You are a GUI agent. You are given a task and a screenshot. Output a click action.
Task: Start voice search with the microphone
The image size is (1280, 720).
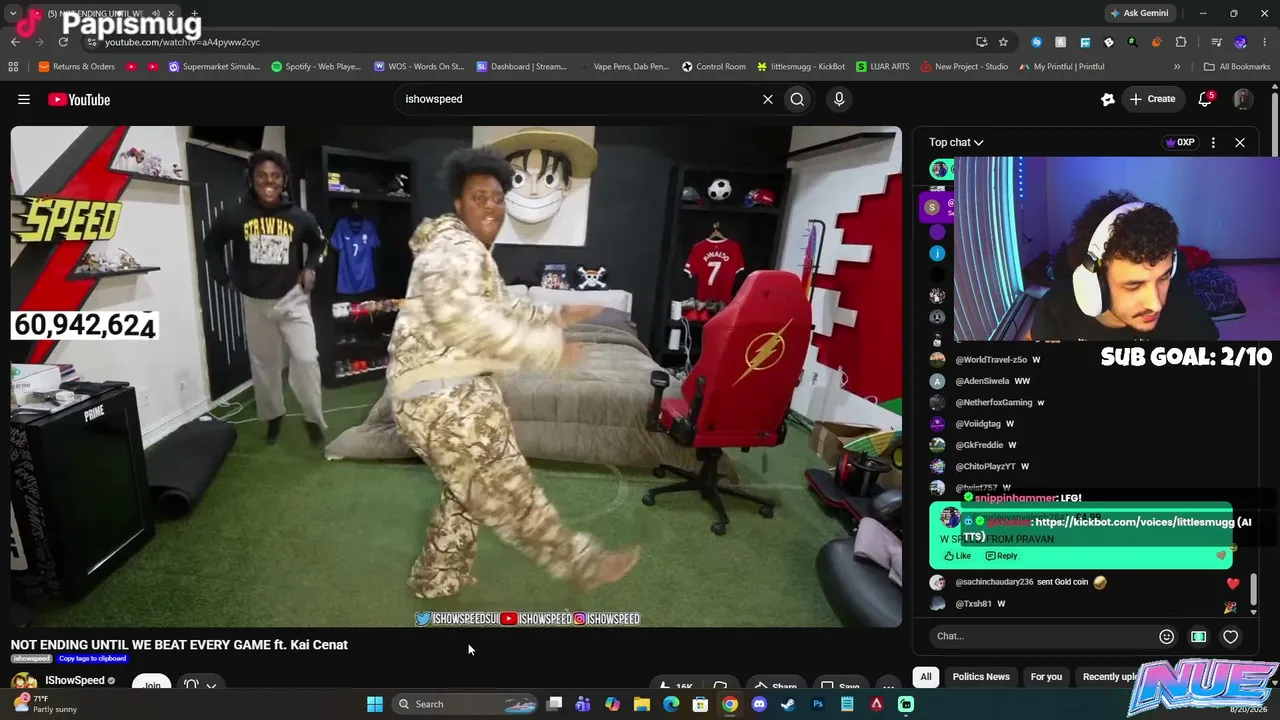pos(839,99)
